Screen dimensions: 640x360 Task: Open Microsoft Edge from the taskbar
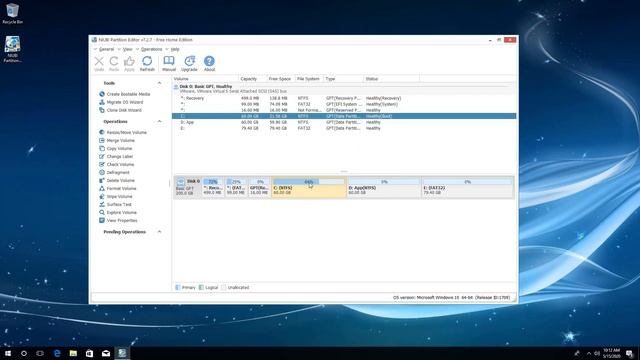tap(57, 353)
